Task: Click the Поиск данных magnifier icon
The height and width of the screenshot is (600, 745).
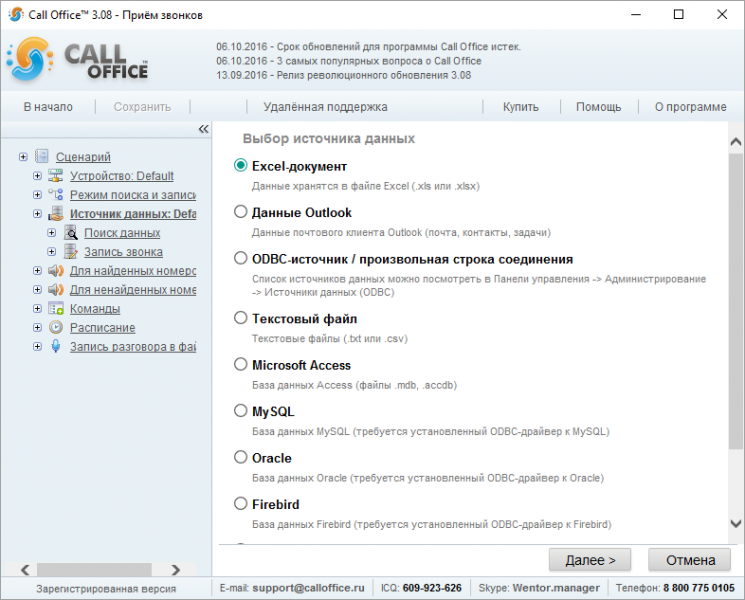Action: point(70,232)
